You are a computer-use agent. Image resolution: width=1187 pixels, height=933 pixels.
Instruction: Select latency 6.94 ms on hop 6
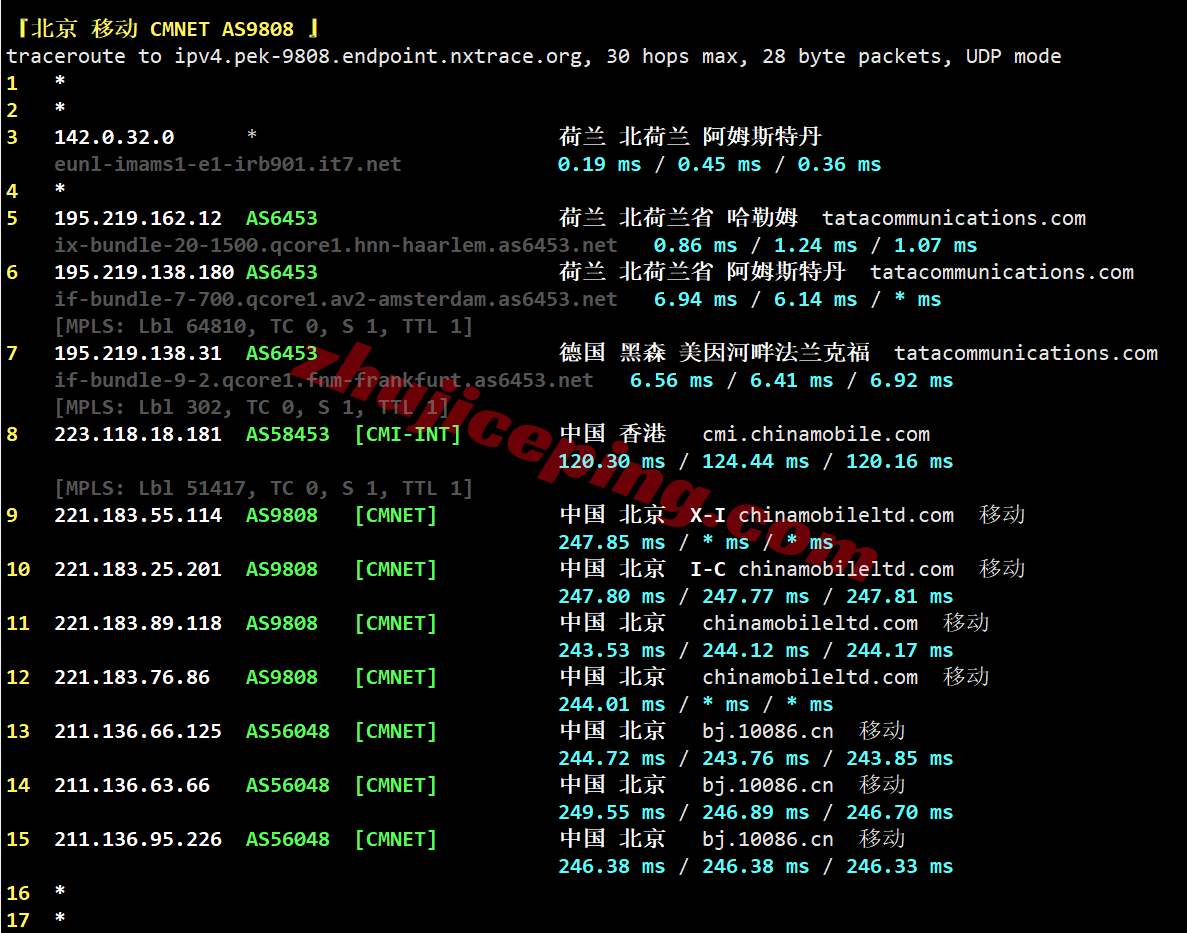coord(695,299)
